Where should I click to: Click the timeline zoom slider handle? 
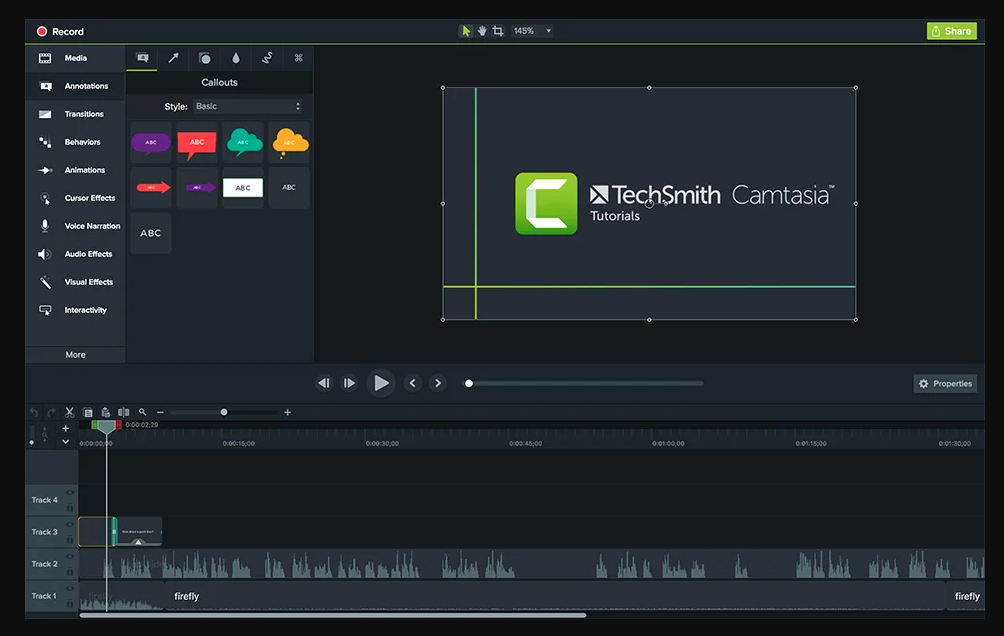point(224,412)
